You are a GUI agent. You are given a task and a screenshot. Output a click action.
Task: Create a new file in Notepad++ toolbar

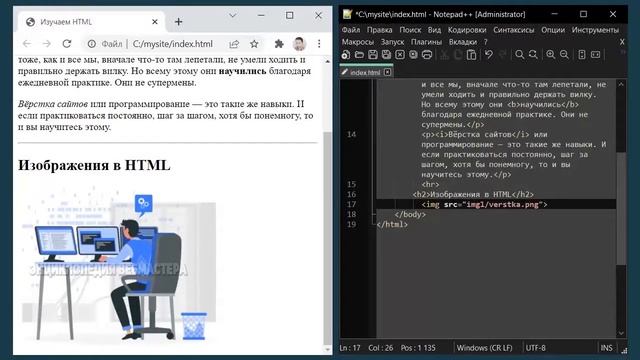[346, 55]
